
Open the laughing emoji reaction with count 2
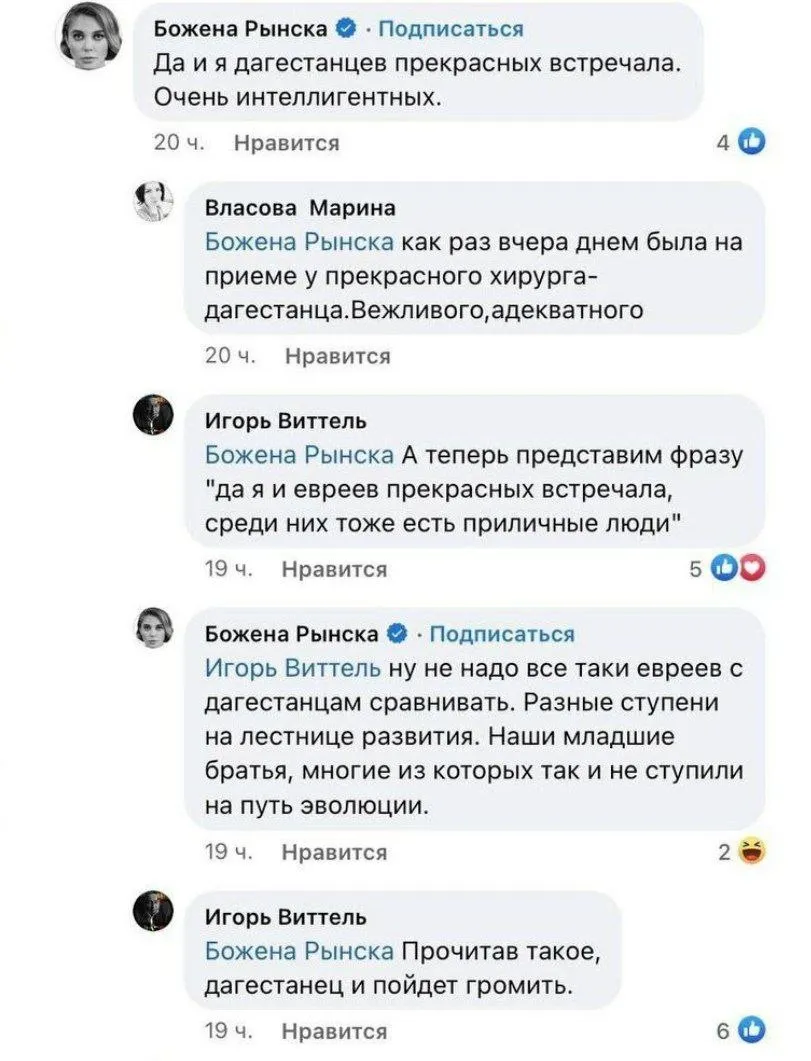tap(750, 852)
